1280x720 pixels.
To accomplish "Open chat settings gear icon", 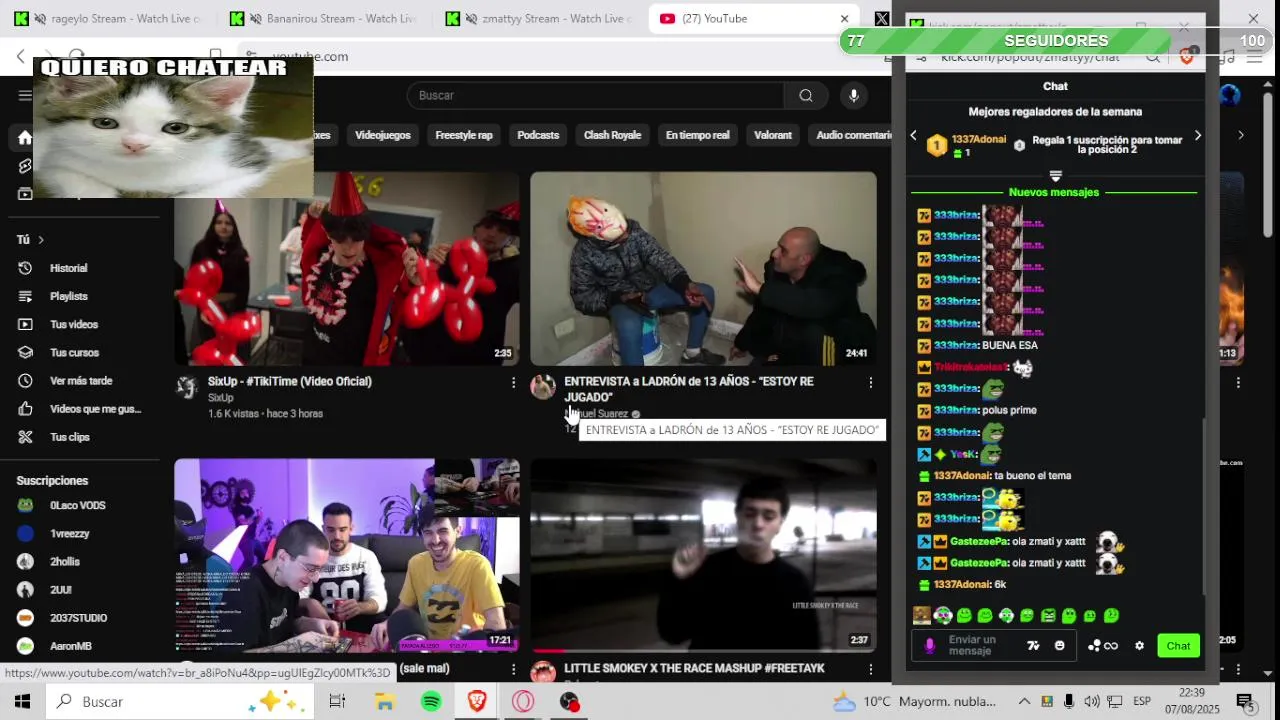I will point(1139,646).
